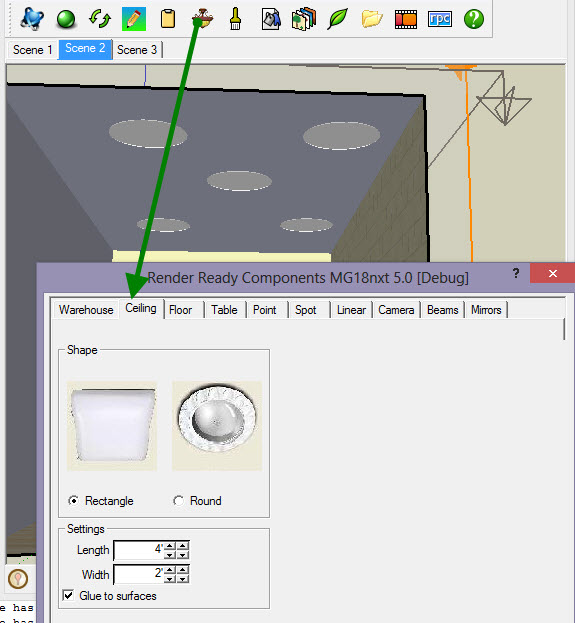
Task: Open the Linear tab
Action: 351,310
